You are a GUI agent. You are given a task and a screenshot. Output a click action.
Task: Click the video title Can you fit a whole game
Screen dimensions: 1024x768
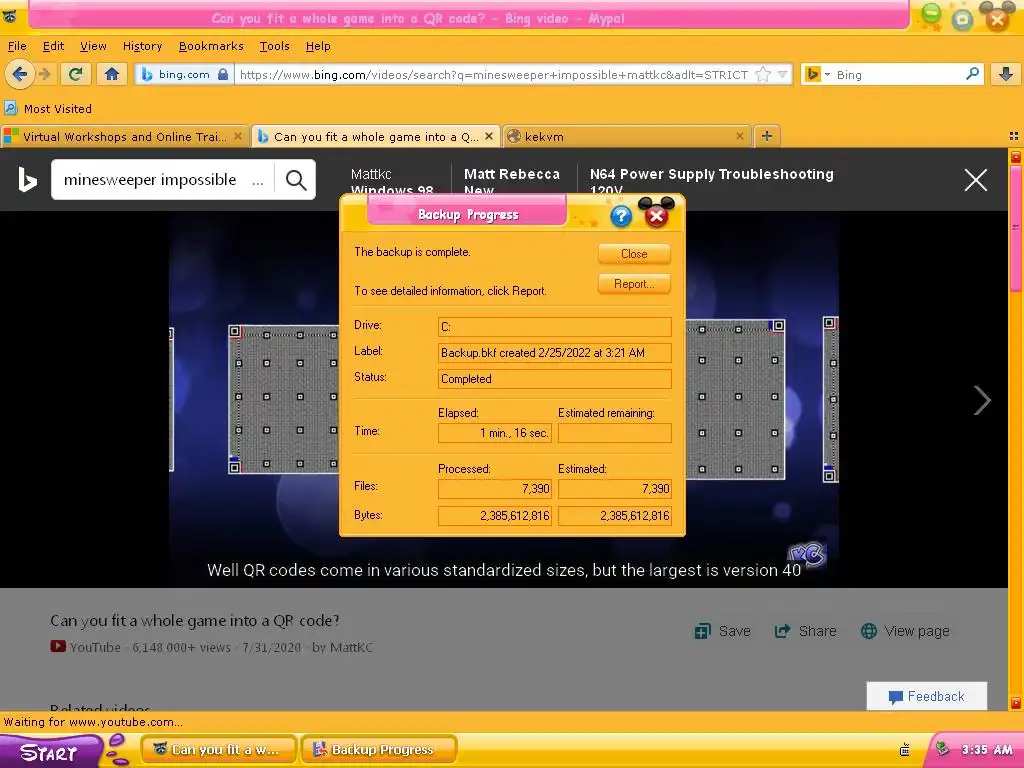pyautogui.click(x=195, y=620)
